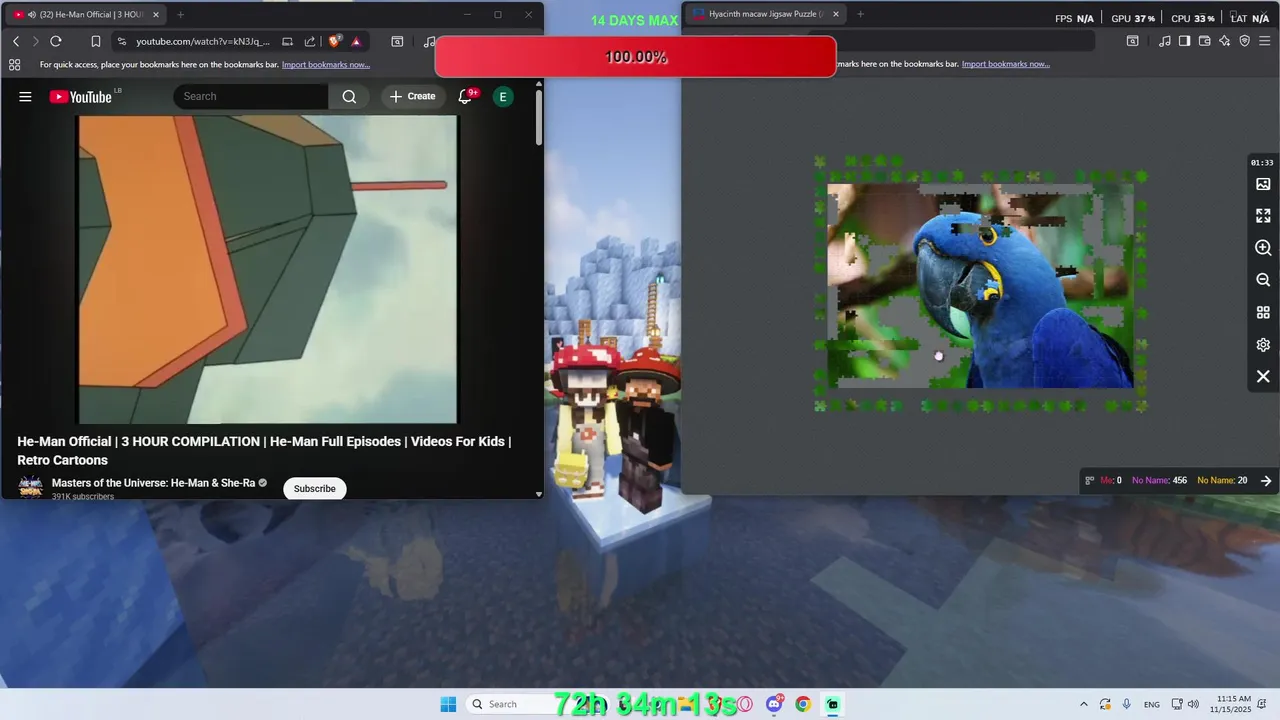Go forward in YouTube browser window
1280x720 pixels.
coord(35,41)
